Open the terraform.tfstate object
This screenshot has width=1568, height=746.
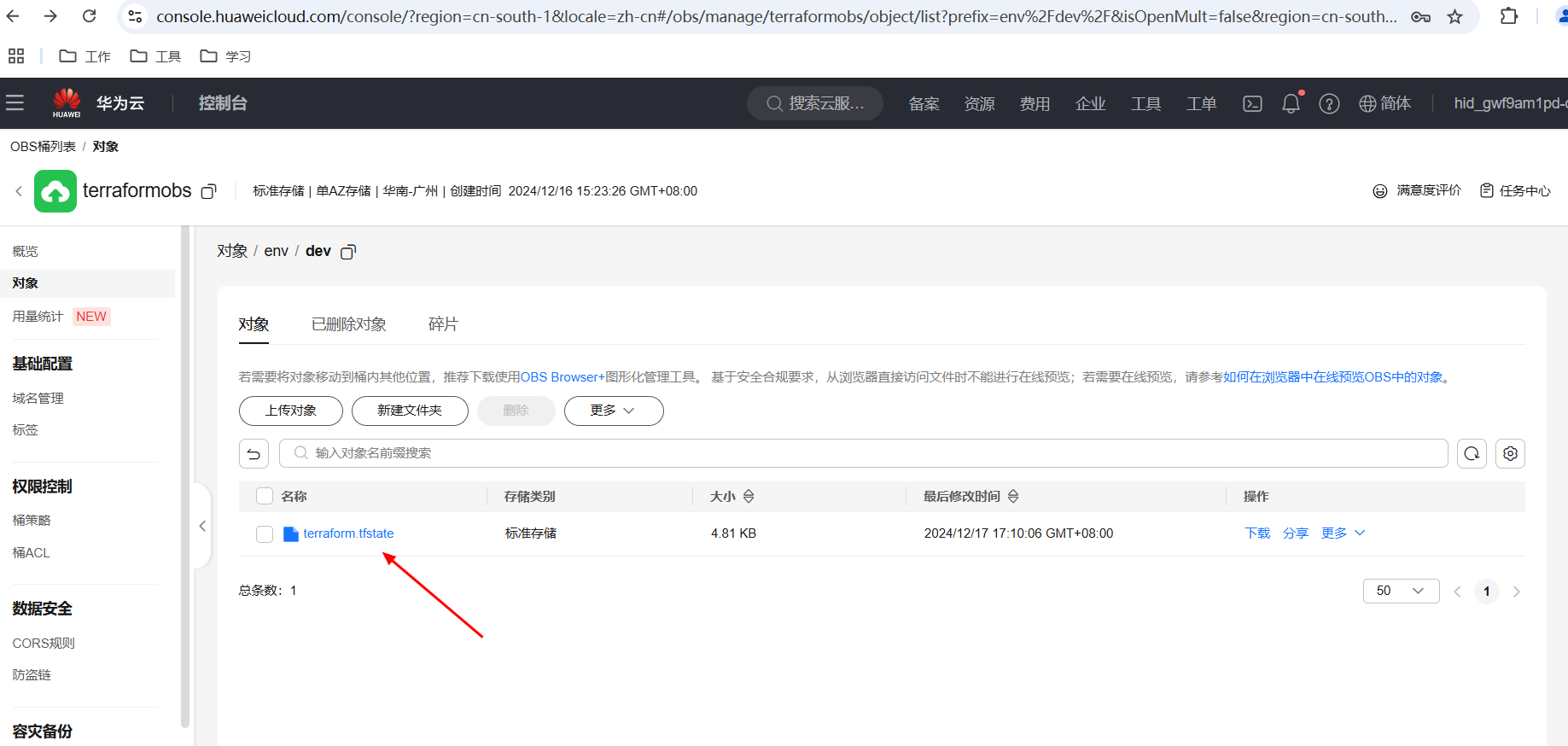(x=348, y=533)
